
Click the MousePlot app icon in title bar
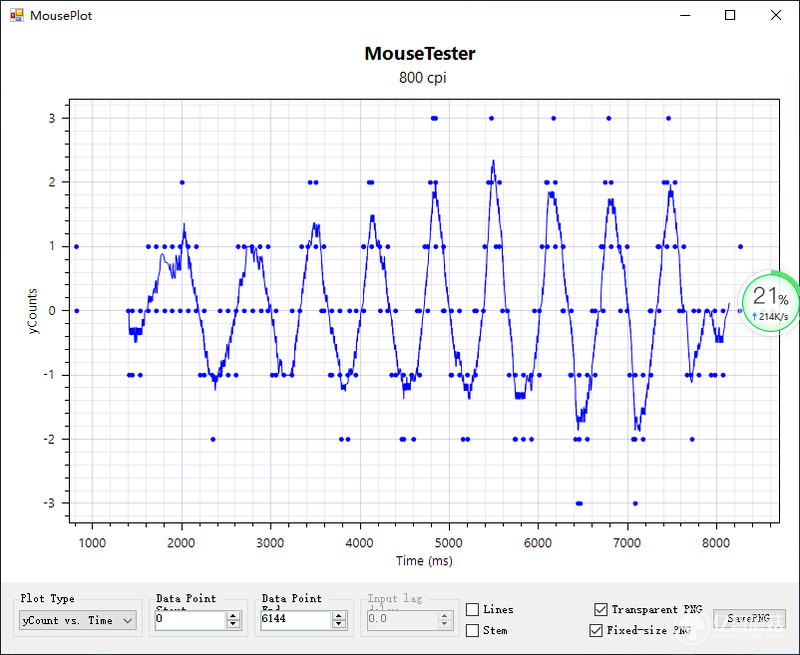[17, 15]
